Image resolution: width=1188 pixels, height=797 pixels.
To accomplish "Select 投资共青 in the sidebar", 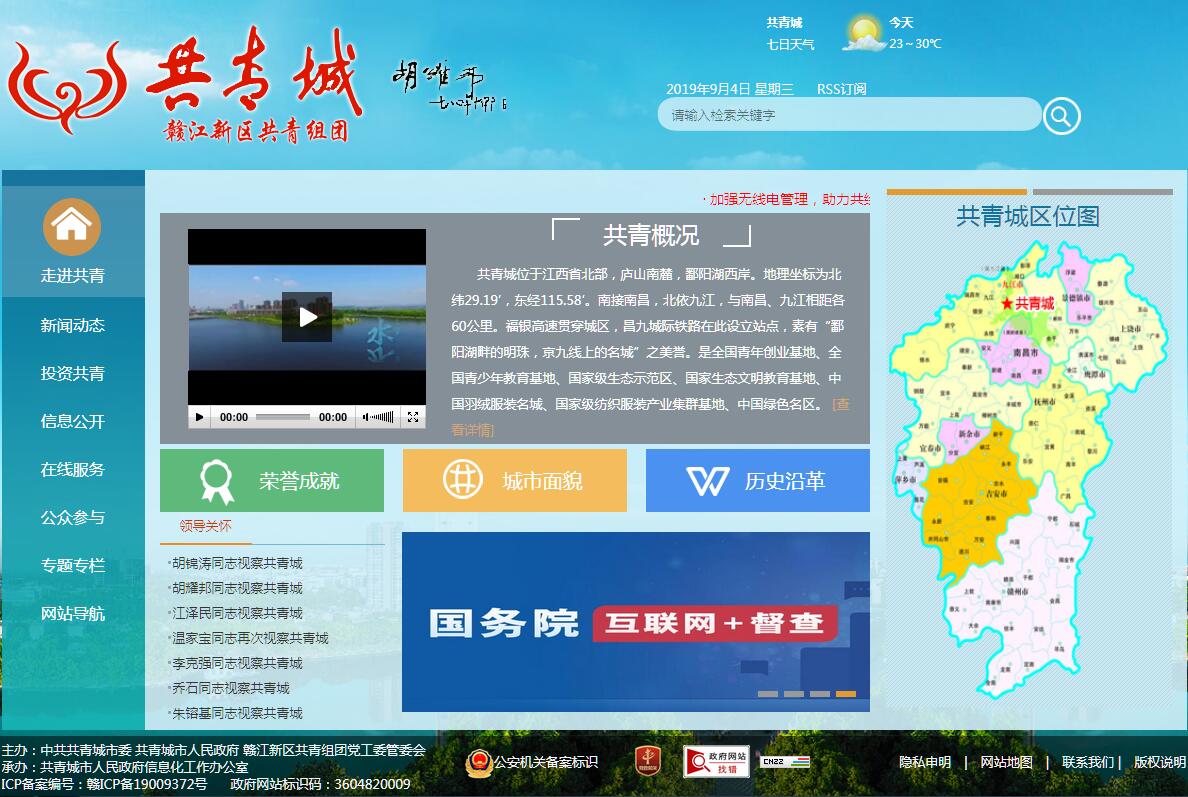I will (x=72, y=373).
